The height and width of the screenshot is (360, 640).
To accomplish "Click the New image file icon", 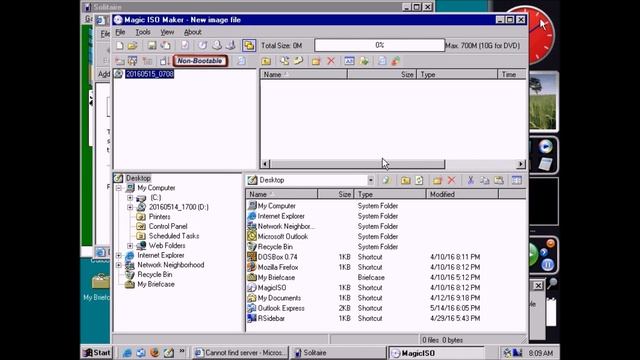I will tap(120, 45).
